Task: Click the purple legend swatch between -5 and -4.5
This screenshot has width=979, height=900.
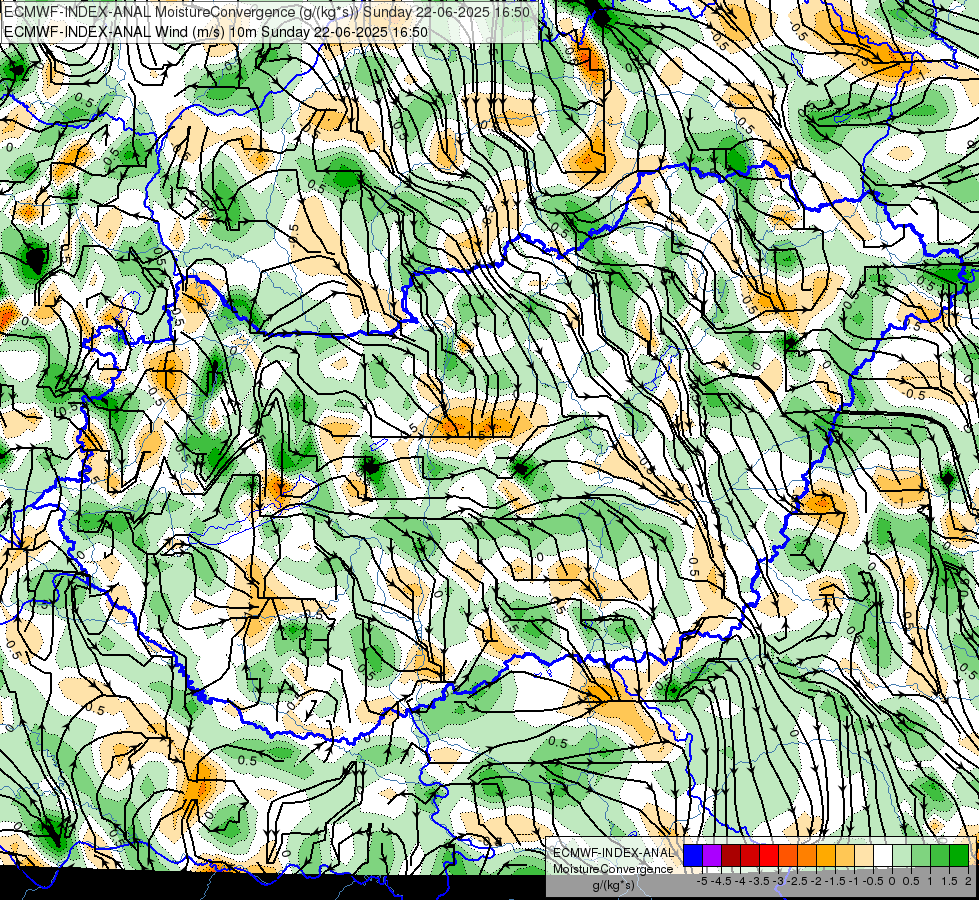Action: click(712, 856)
